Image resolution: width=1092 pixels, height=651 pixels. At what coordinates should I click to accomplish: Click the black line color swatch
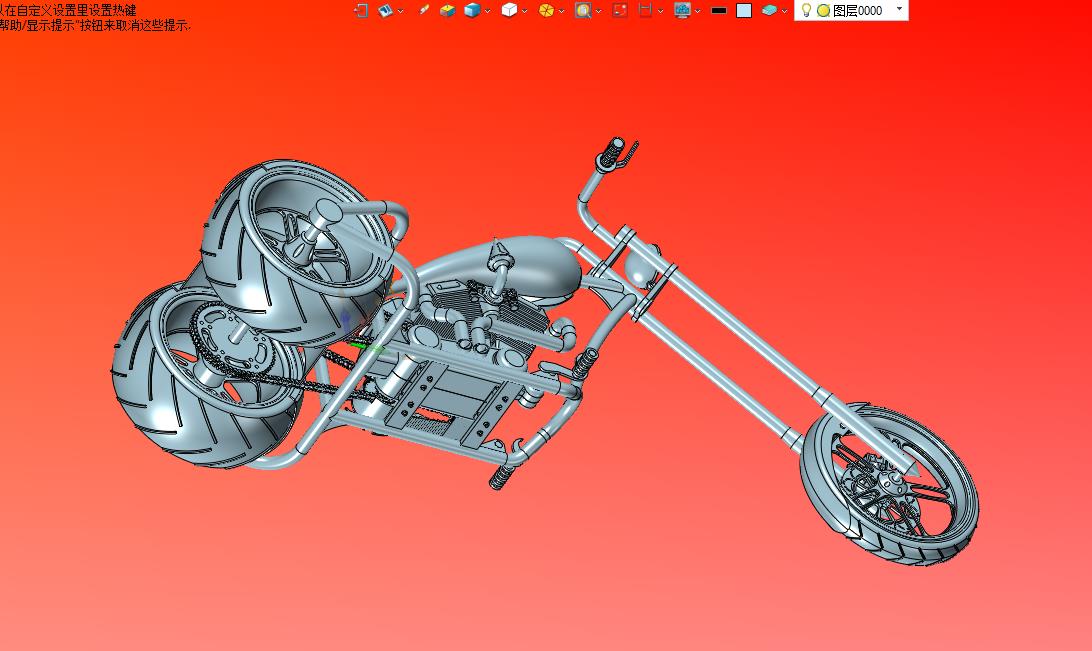click(x=718, y=10)
